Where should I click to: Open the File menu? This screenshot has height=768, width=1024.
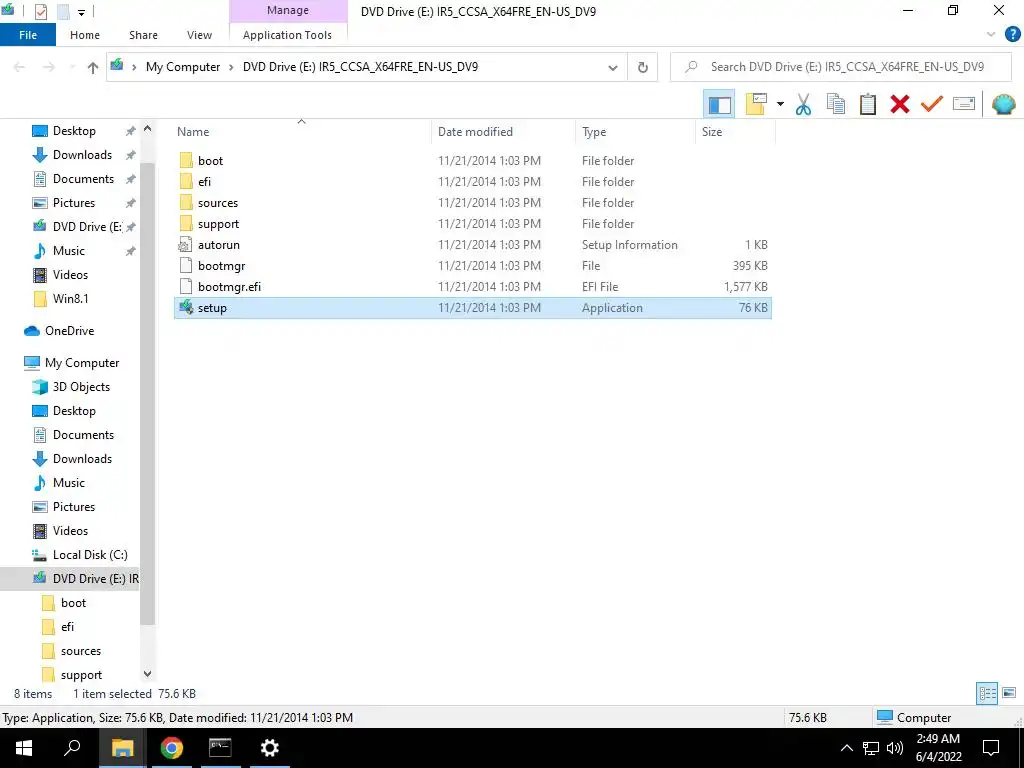tap(28, 35)
